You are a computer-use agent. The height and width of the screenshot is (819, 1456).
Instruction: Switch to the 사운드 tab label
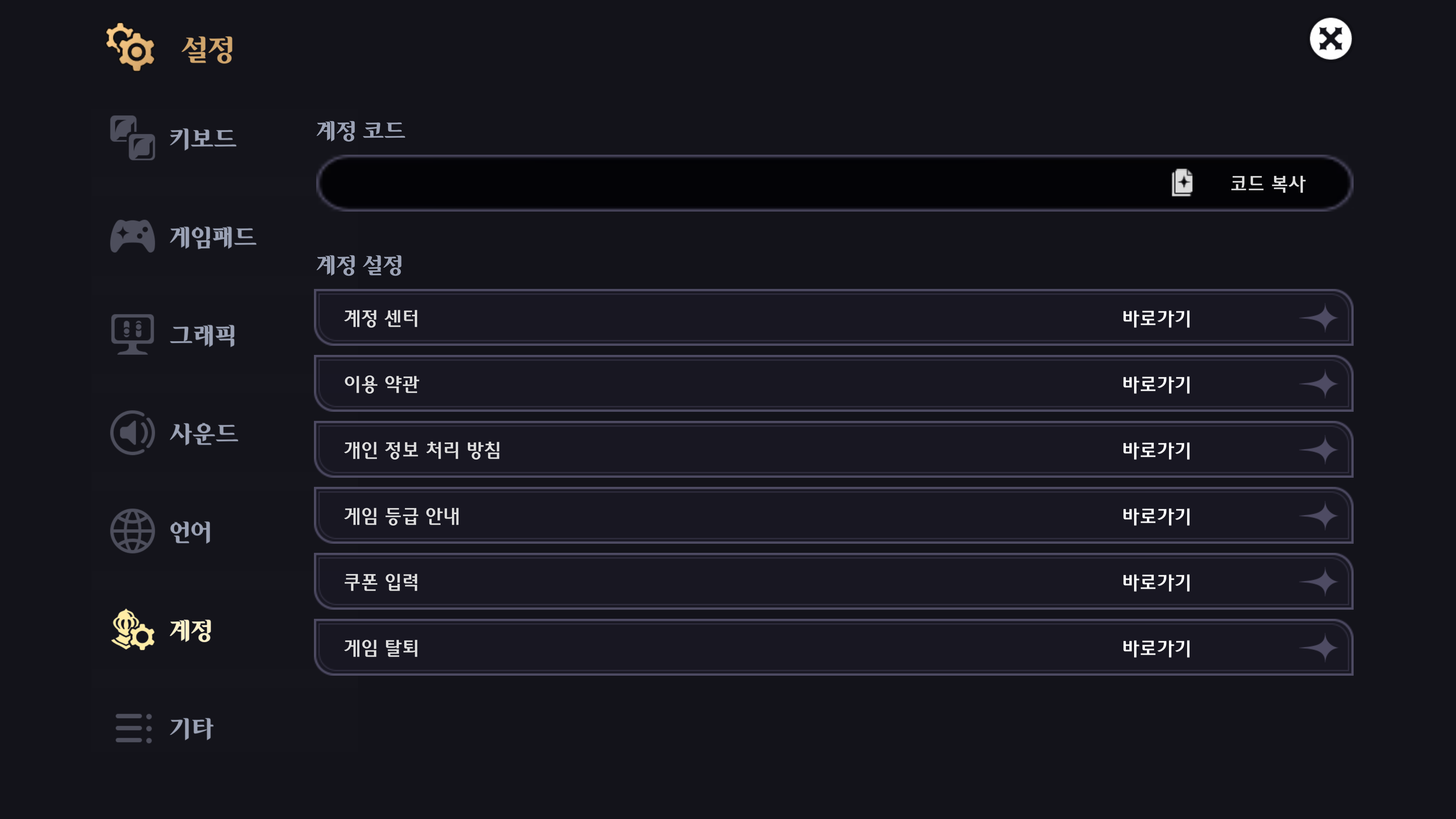(204, 433)
